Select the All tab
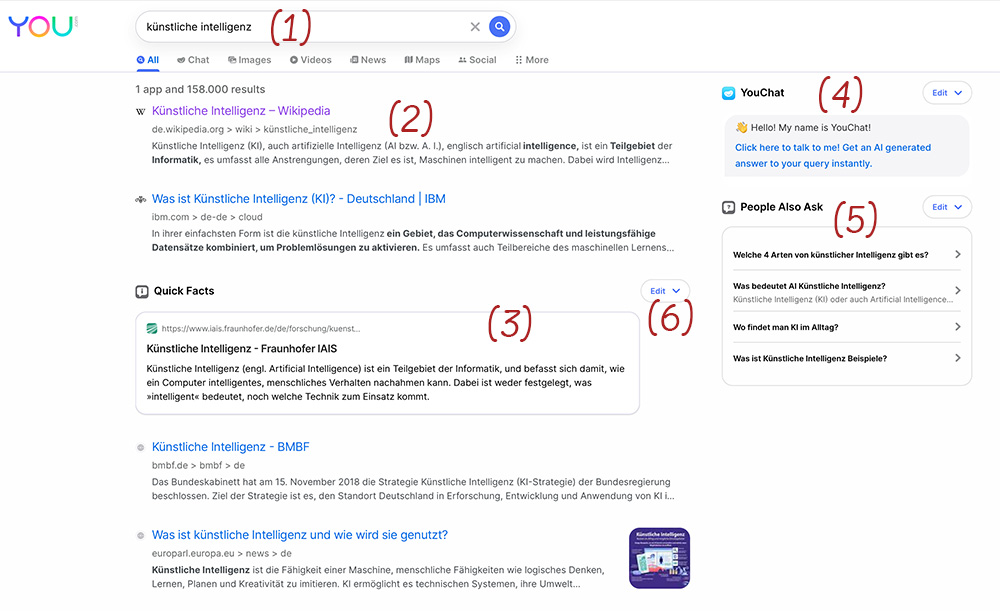Screen dimensions: 1000x611 coord(148,60)
